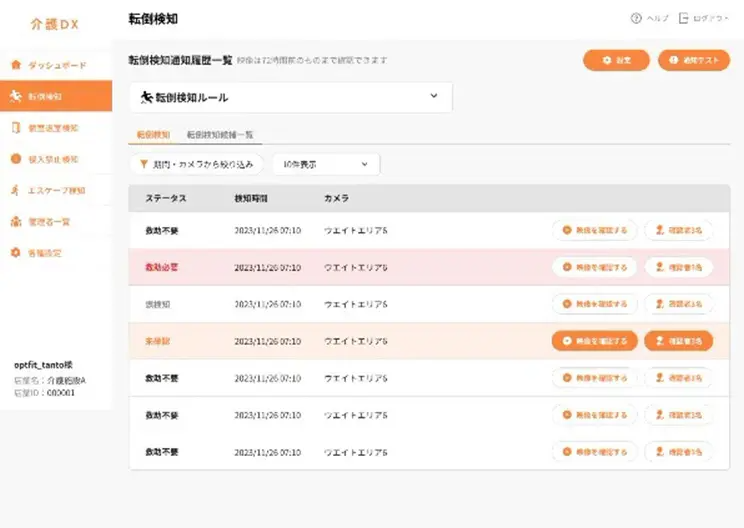
Task: Click the 検知時間 column header
Action: pos(251,198)
